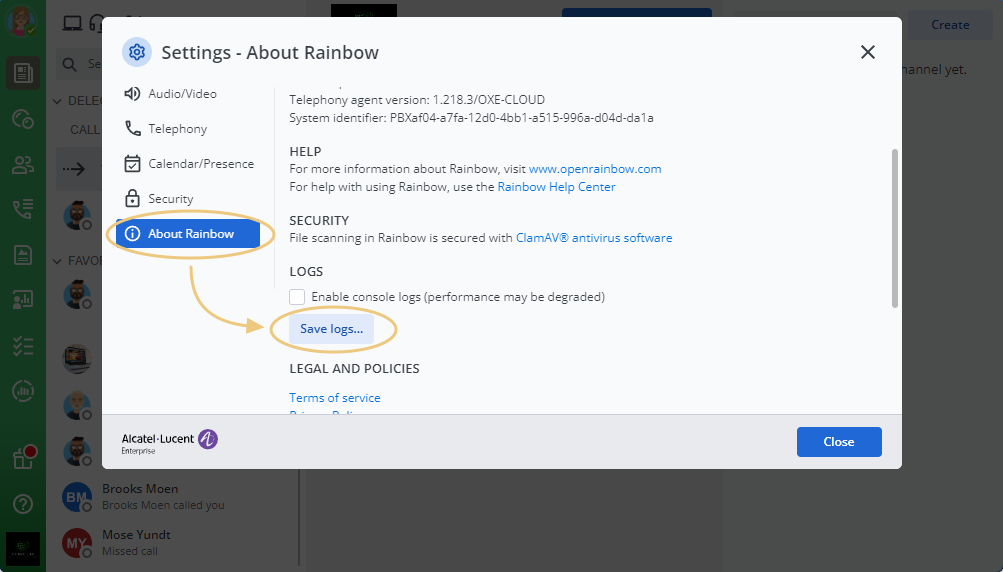Open the gift icon with red badge
Screen dimensions: 1003x572
point(23,458)
